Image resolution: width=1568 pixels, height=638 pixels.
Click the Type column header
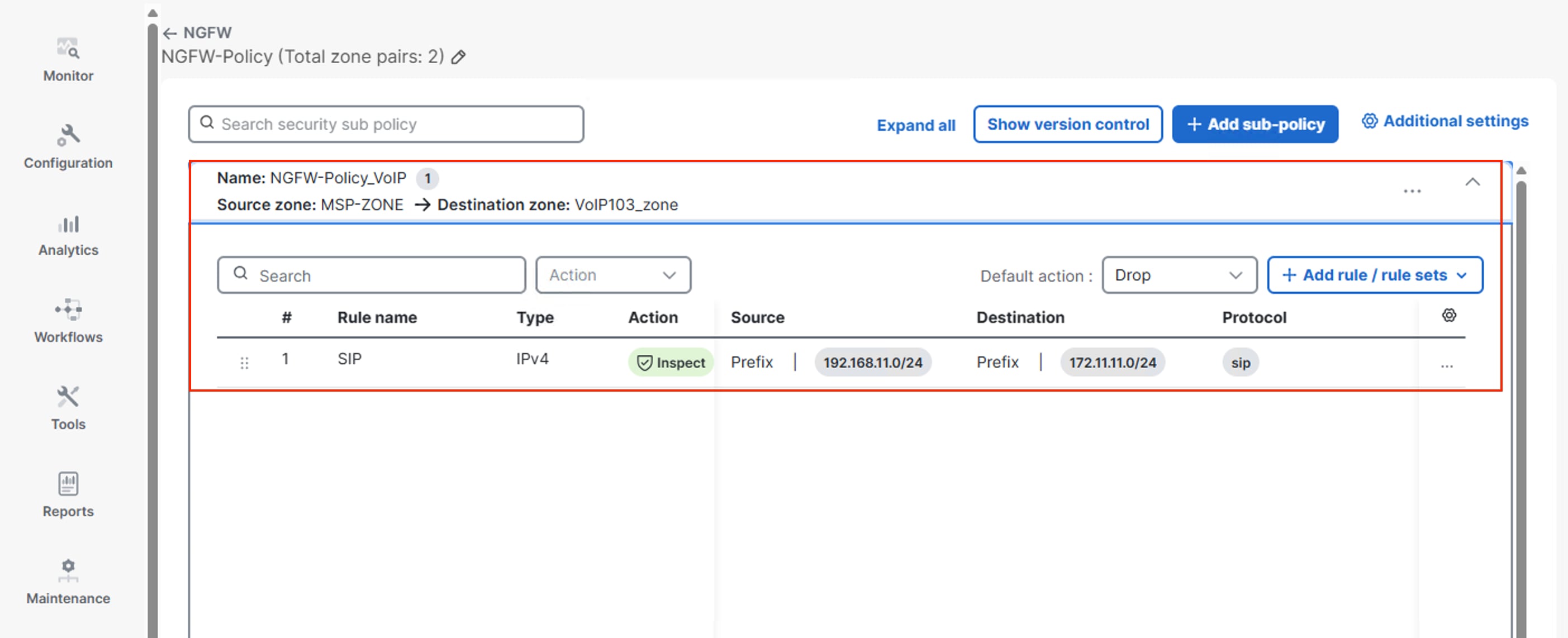(535, 318)
